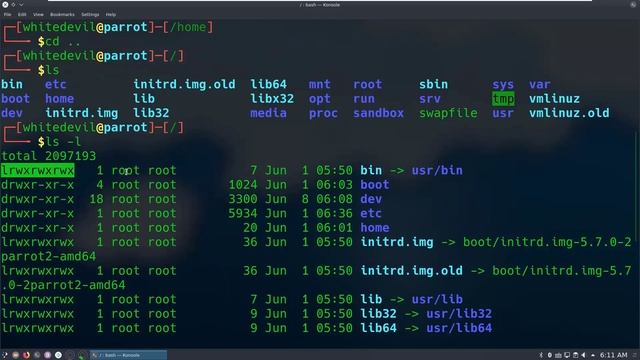640x360 pixels.
Task: Click the show desktop icon beside clock
Action: coord(635,355)
